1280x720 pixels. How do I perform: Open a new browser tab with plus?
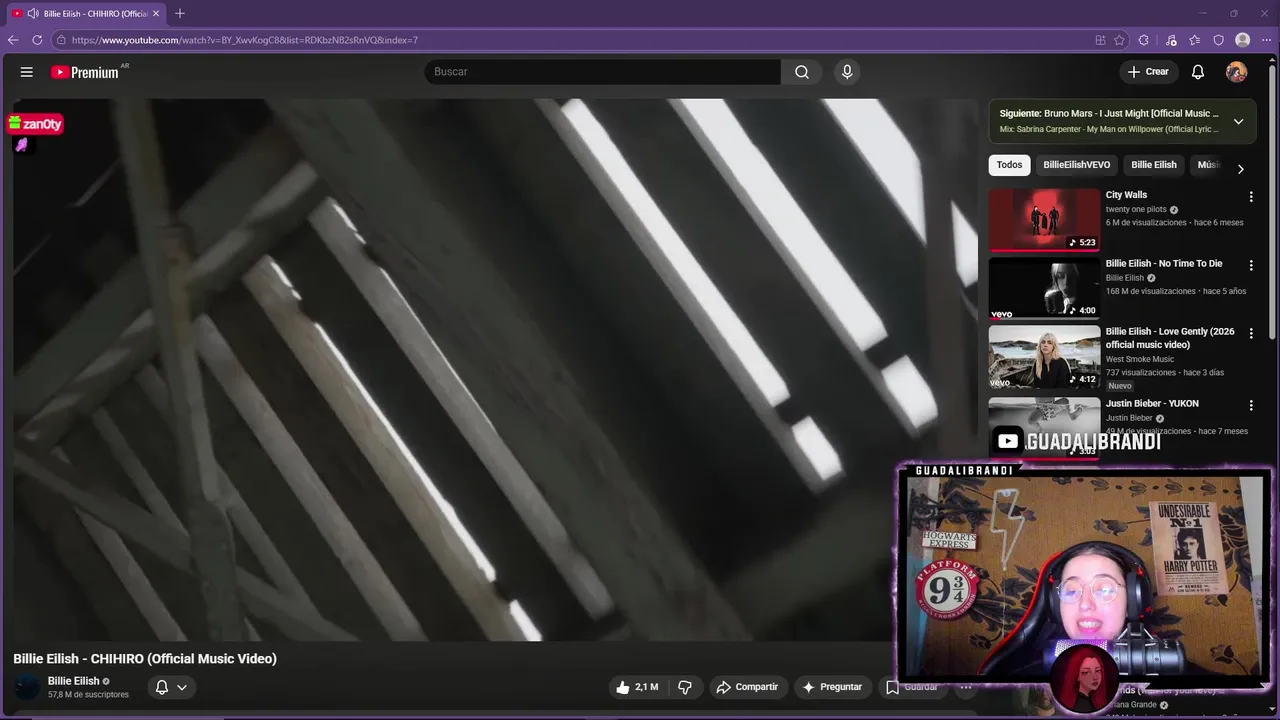(180, 13)
